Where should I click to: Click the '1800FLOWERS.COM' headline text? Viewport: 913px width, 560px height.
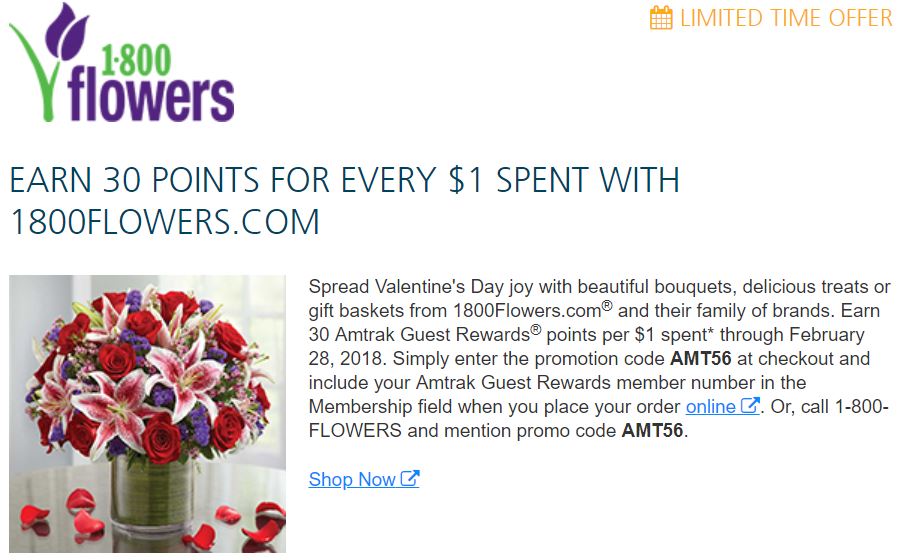click(165, 222)
